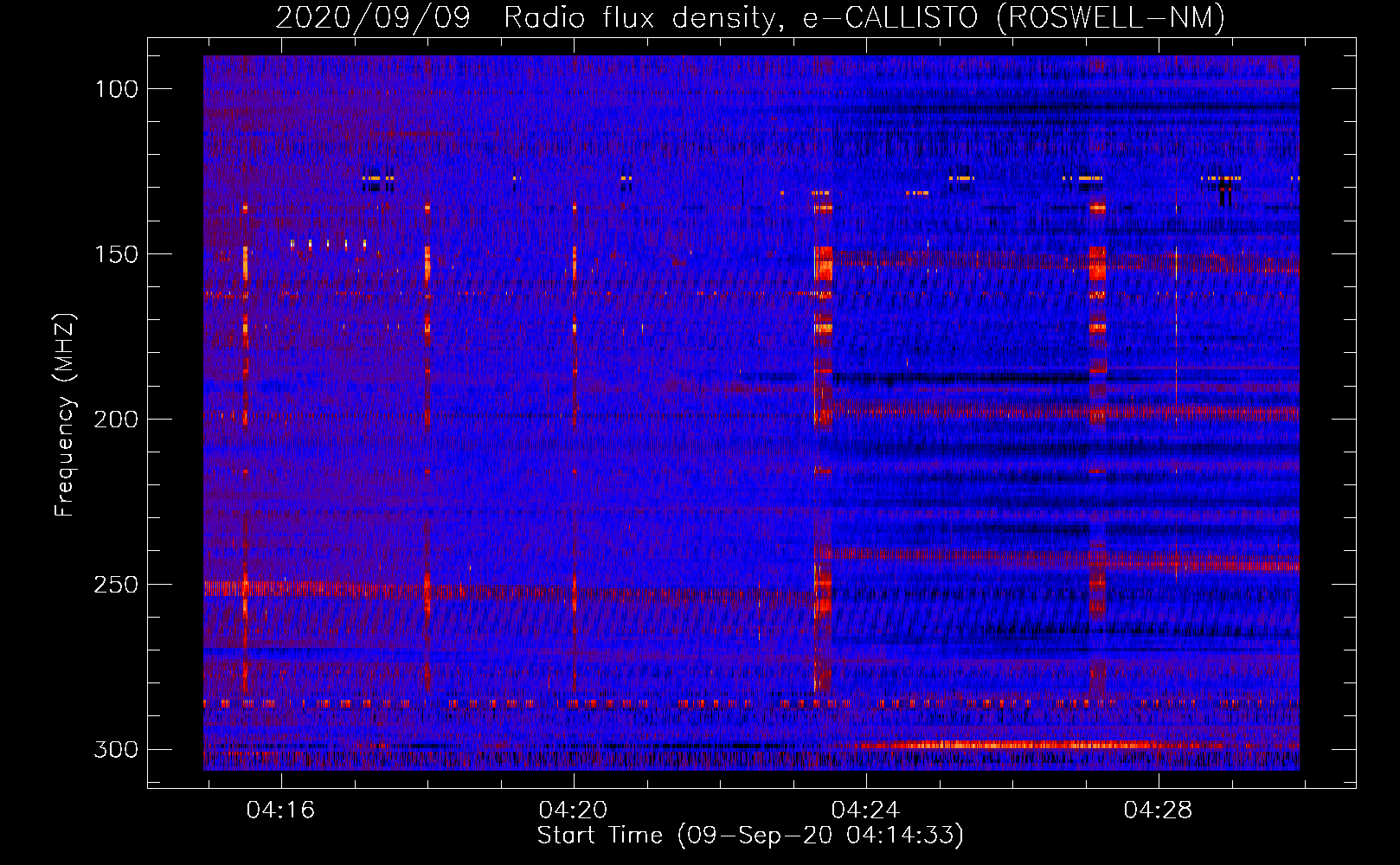Click the 'Frequency (MHZ)' y-axis label
This screenshot has width=1400, height=865.
(x=65, y=415)
